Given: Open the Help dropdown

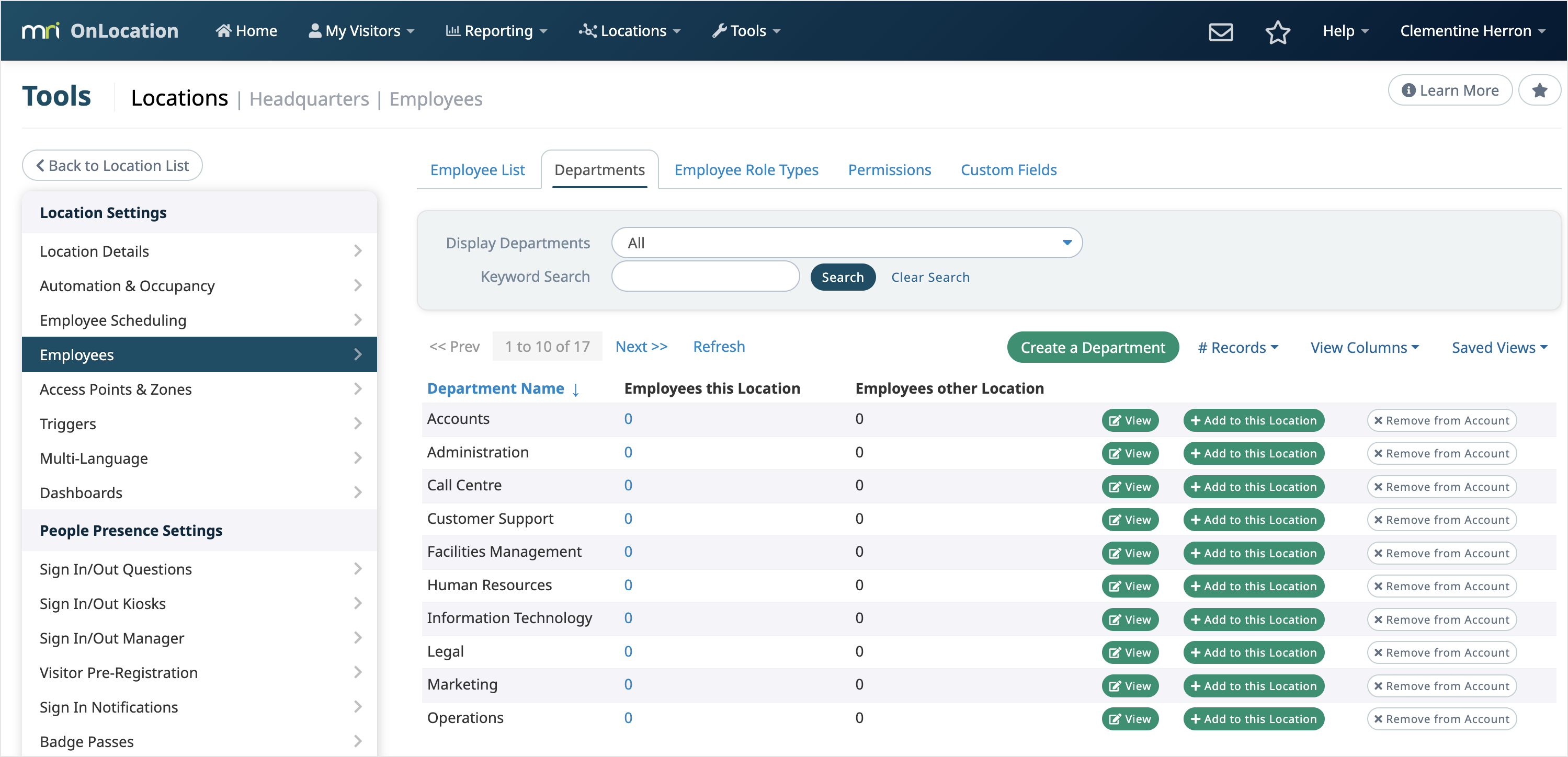Looking at the screenshot, I should click(x=1345, y=30).
